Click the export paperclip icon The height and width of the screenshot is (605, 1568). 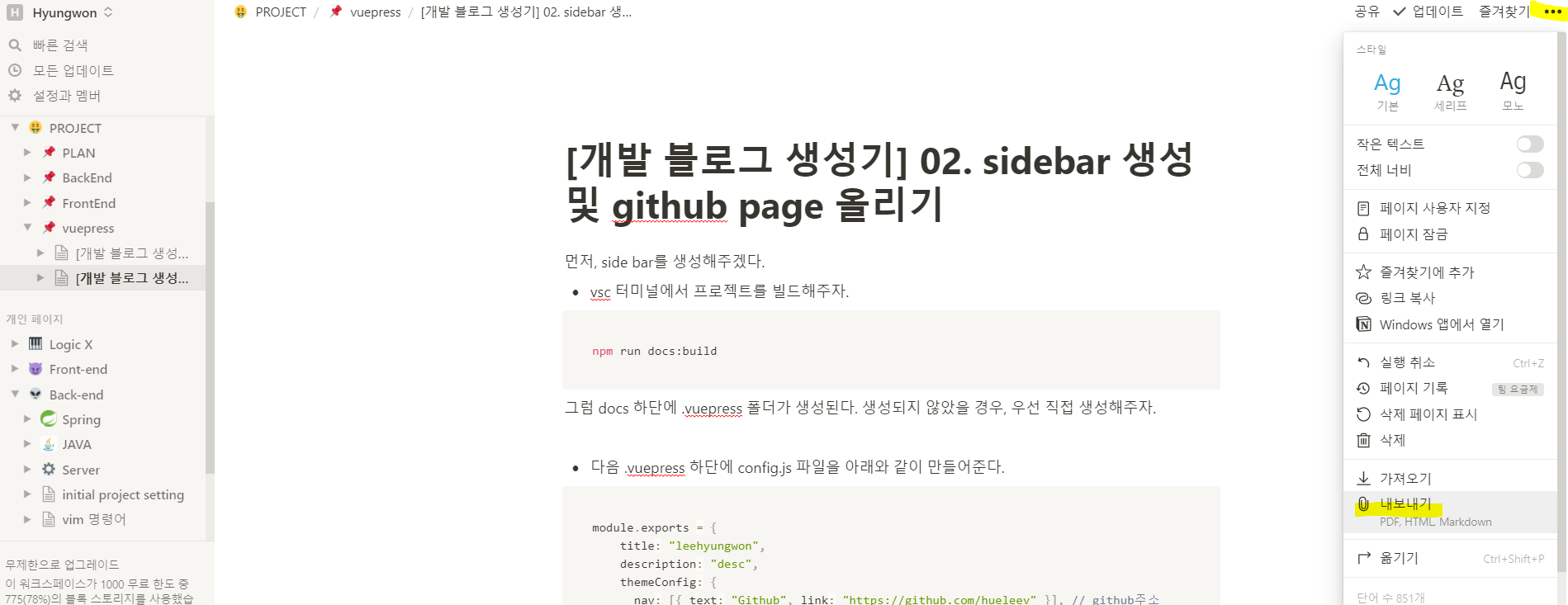(x=1363, y=504)
